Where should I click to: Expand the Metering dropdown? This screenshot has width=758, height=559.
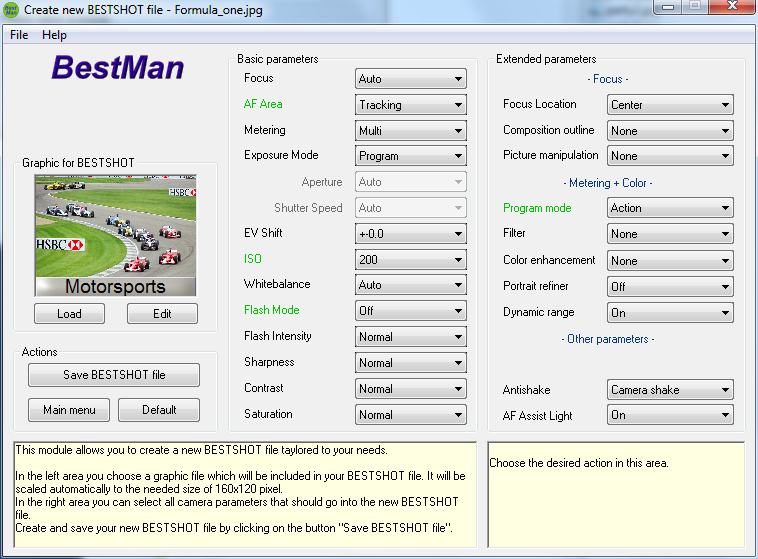[x=410, y=131]
